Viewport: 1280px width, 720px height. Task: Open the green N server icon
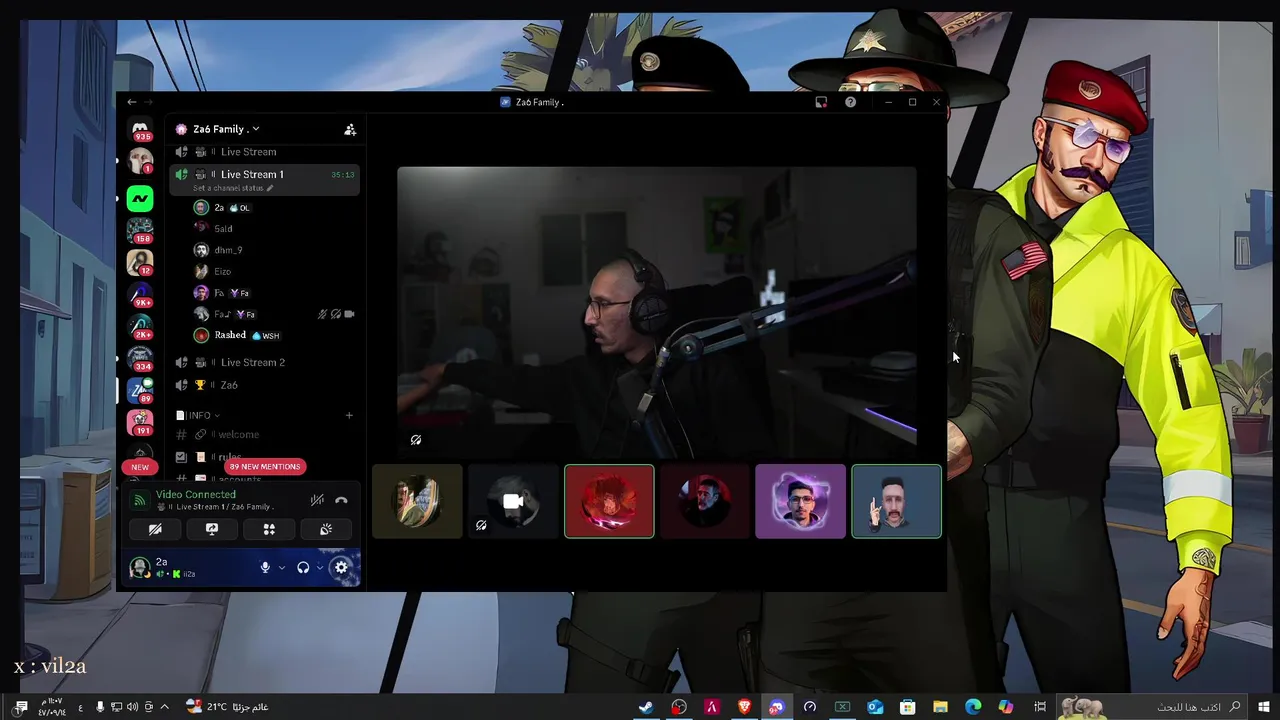click(140, 199)
